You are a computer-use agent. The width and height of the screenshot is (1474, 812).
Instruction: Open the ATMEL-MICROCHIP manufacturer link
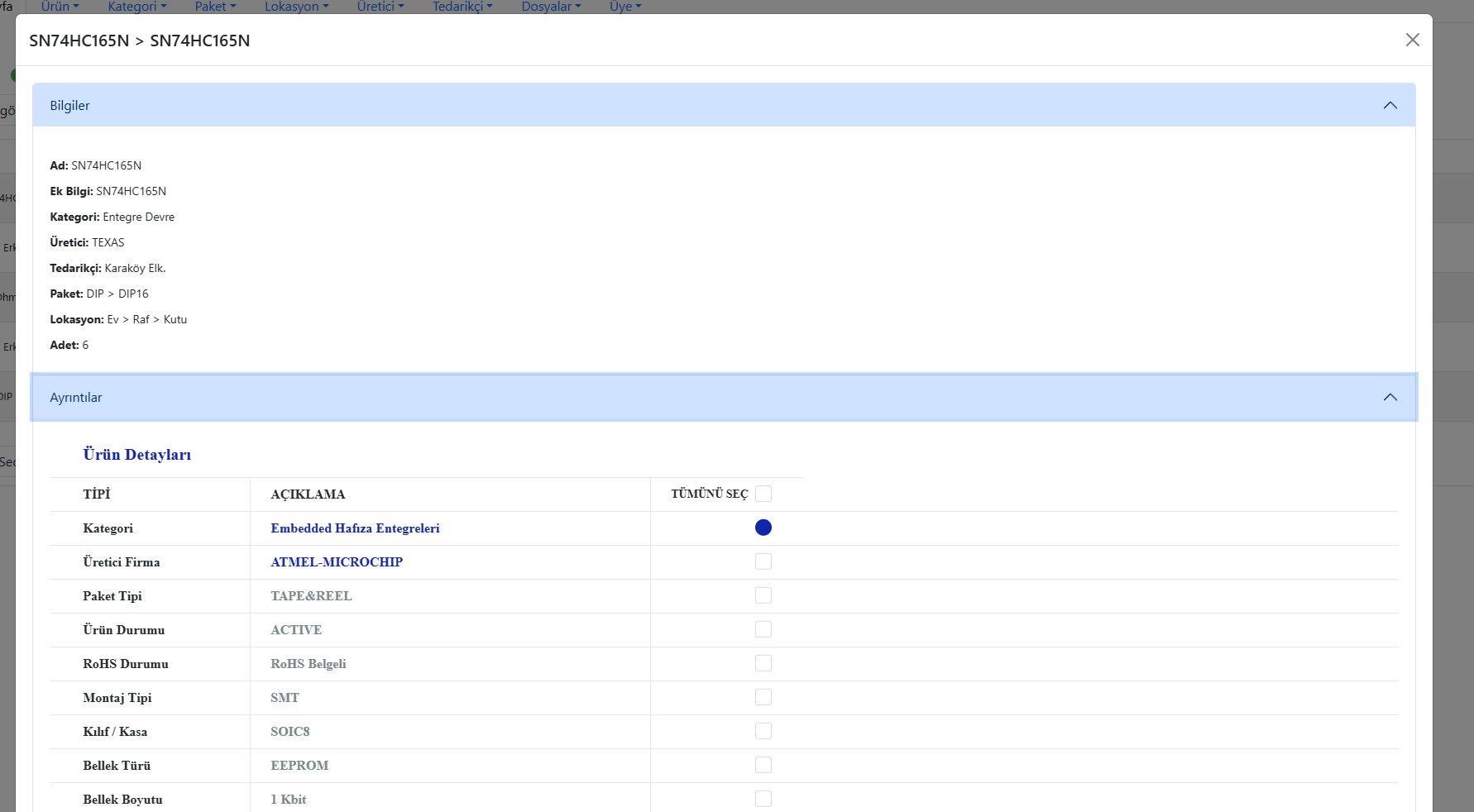[337, 562]
